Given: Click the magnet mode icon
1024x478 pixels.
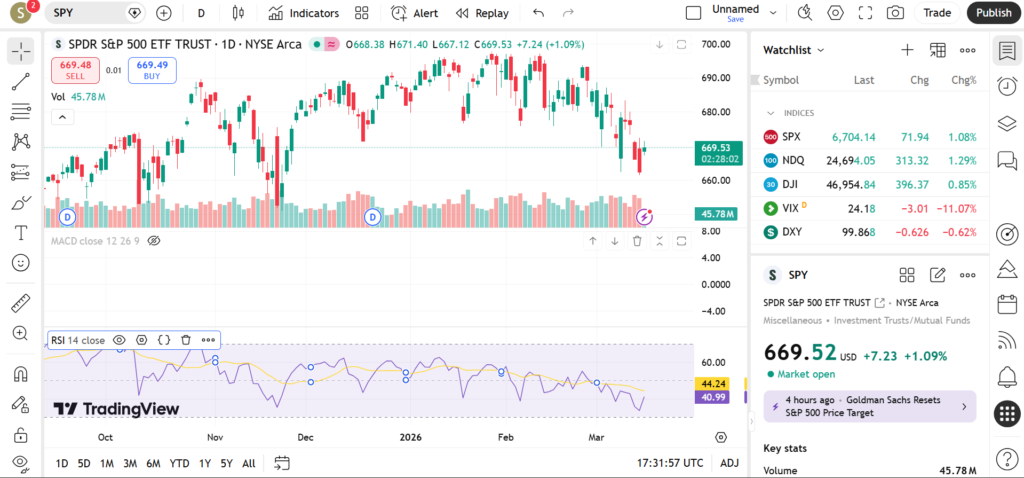Looking at the screenshot, I should pyautogui.click(x=20, y=375).
